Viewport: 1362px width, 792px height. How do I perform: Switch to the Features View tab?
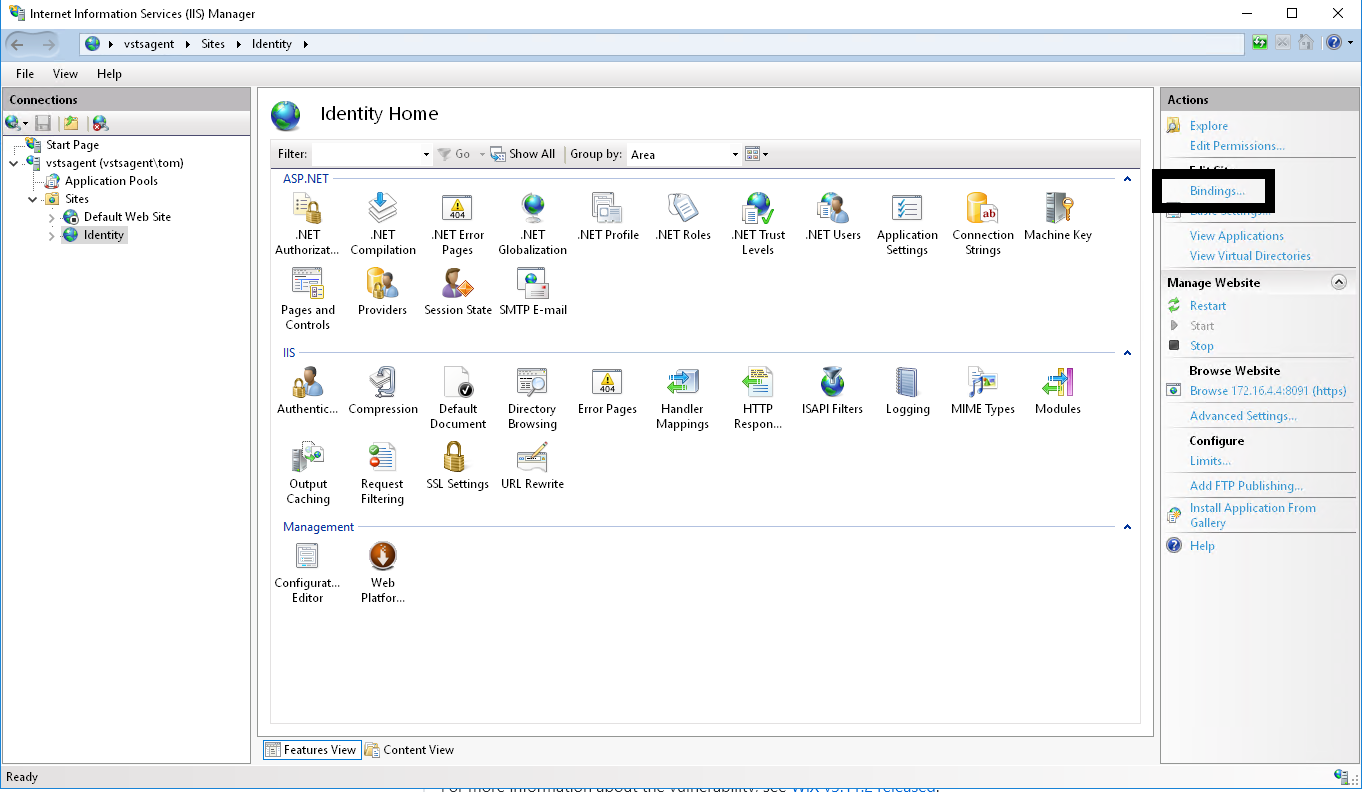pos(310,750)
